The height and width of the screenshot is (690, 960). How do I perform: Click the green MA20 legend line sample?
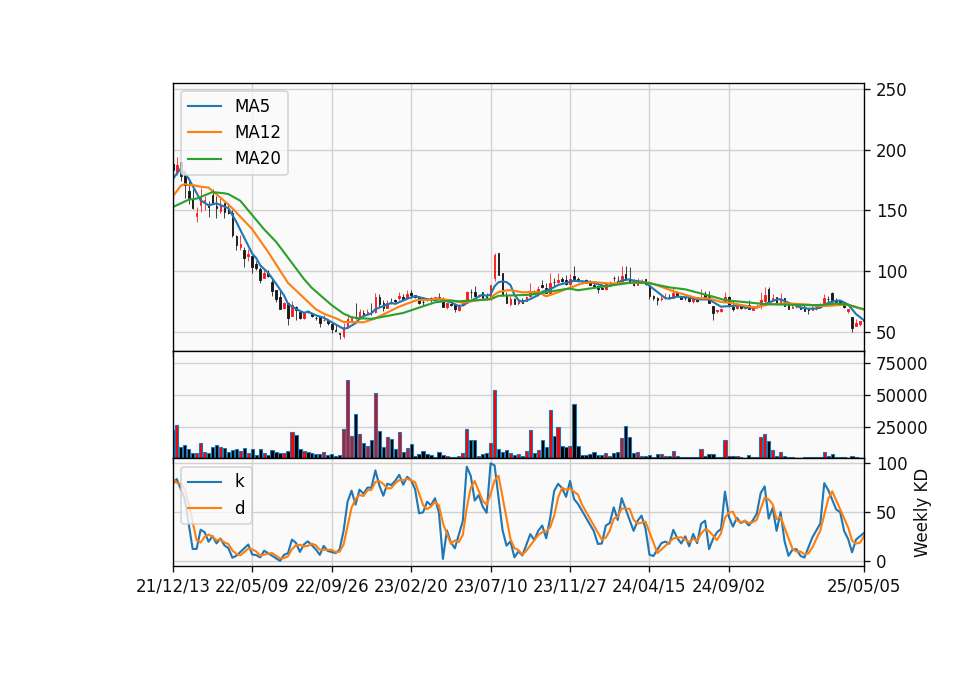point(204,158)
